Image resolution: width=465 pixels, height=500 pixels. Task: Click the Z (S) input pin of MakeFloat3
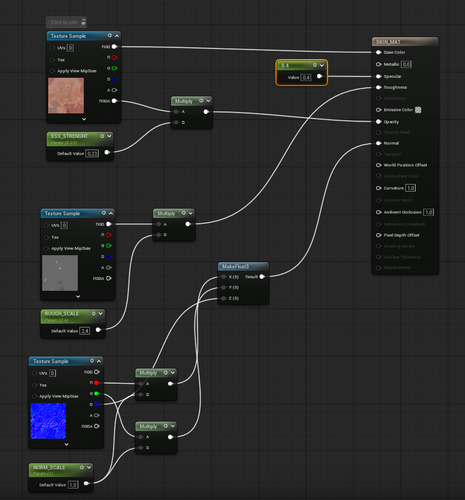224,298
